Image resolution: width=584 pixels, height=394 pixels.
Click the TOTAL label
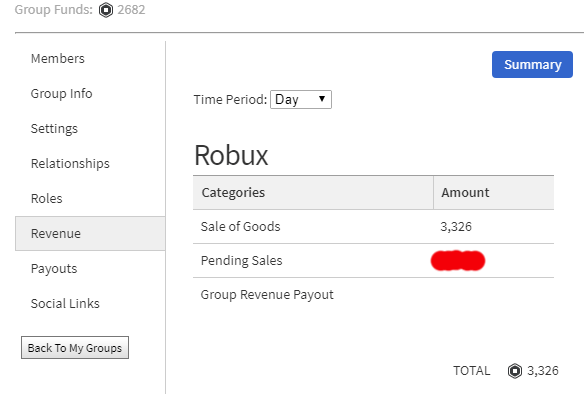point(472,371)
